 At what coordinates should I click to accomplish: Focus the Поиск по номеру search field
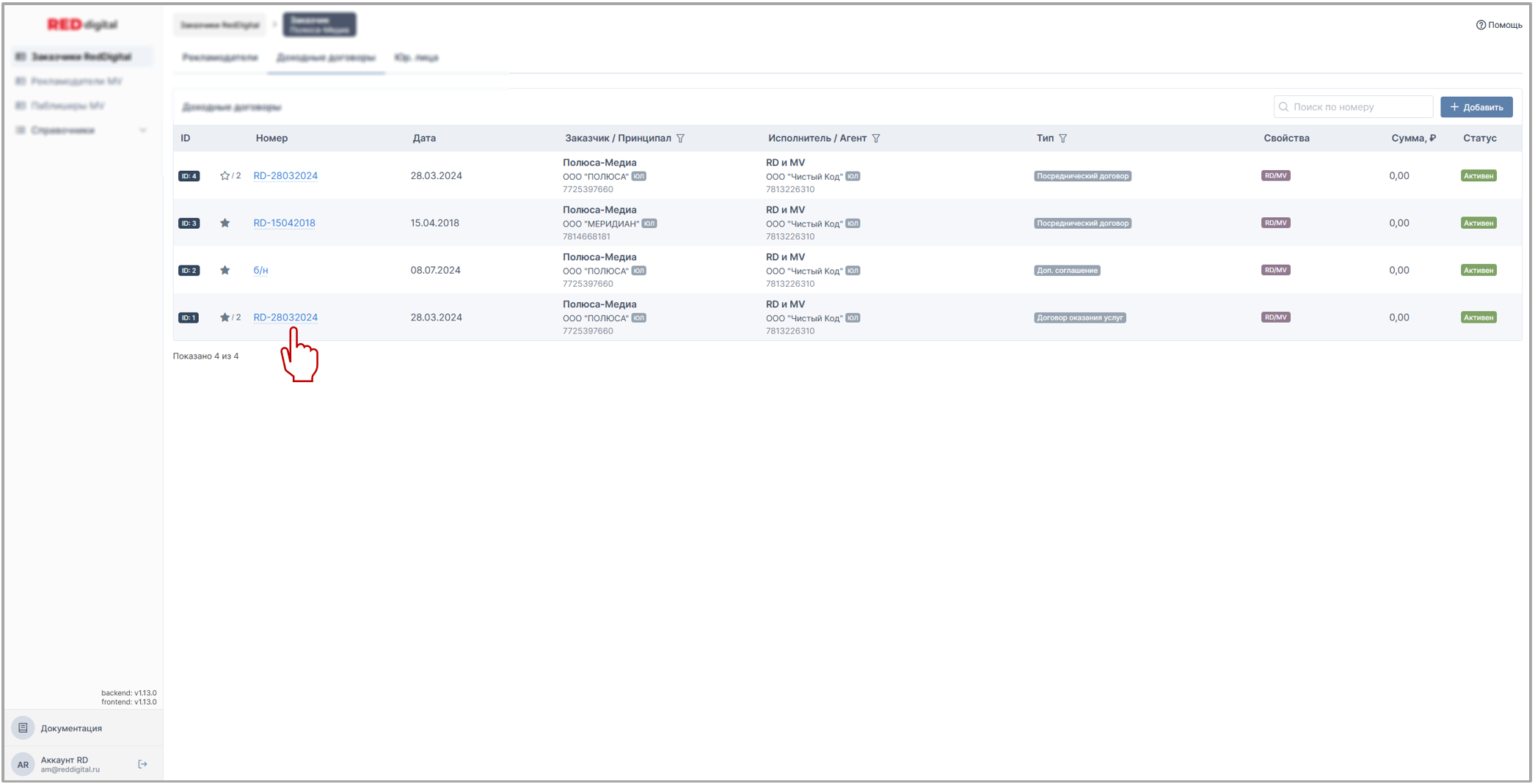click(x=1357, y=107)
